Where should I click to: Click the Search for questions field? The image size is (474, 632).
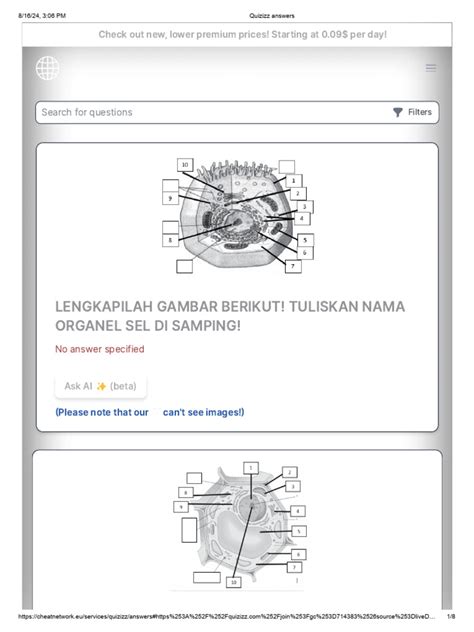[x=237, y=112]
